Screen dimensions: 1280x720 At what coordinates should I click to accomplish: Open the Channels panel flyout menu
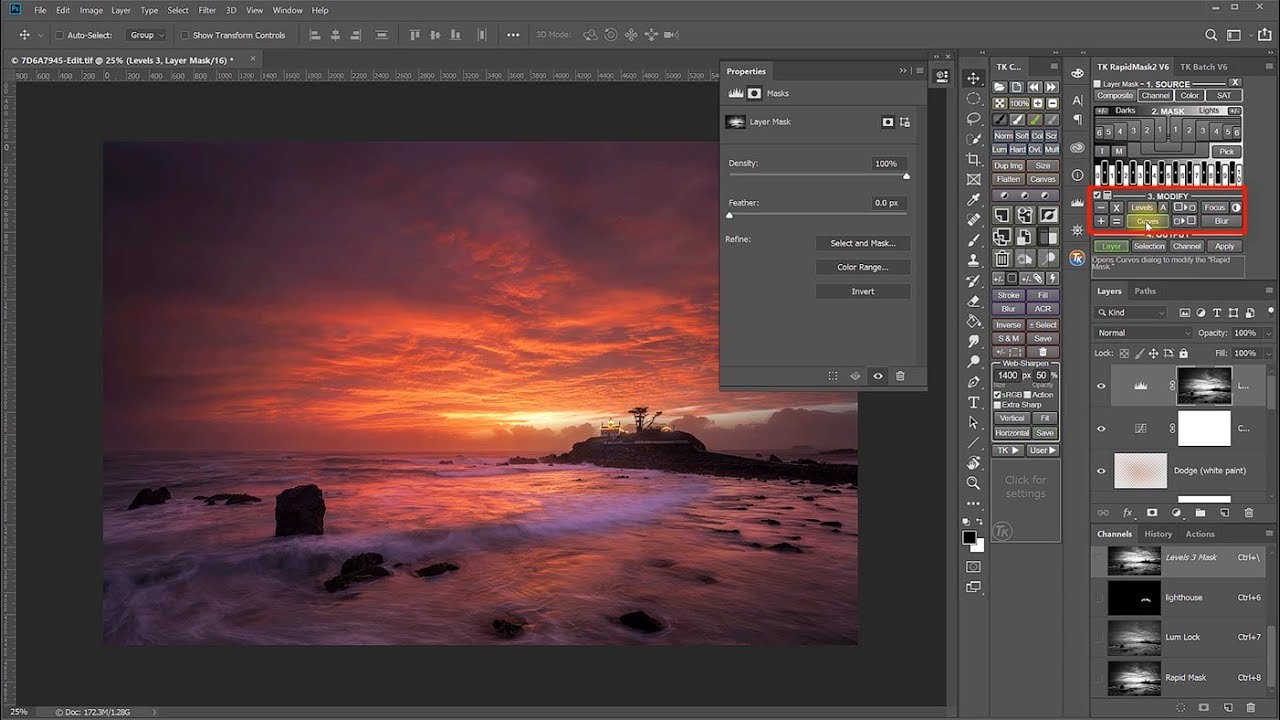click(x=1269, y=534)
